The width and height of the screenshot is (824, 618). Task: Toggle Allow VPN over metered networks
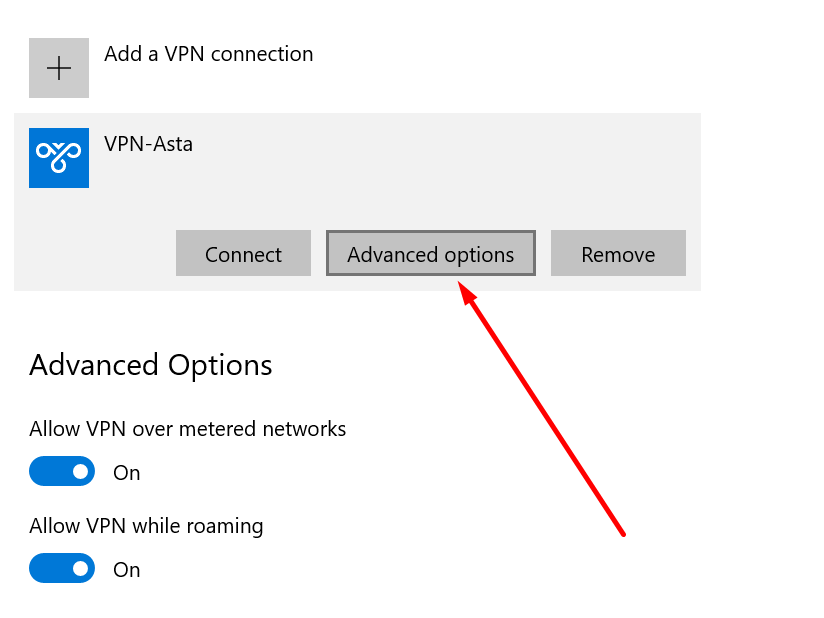pos(62,472)
